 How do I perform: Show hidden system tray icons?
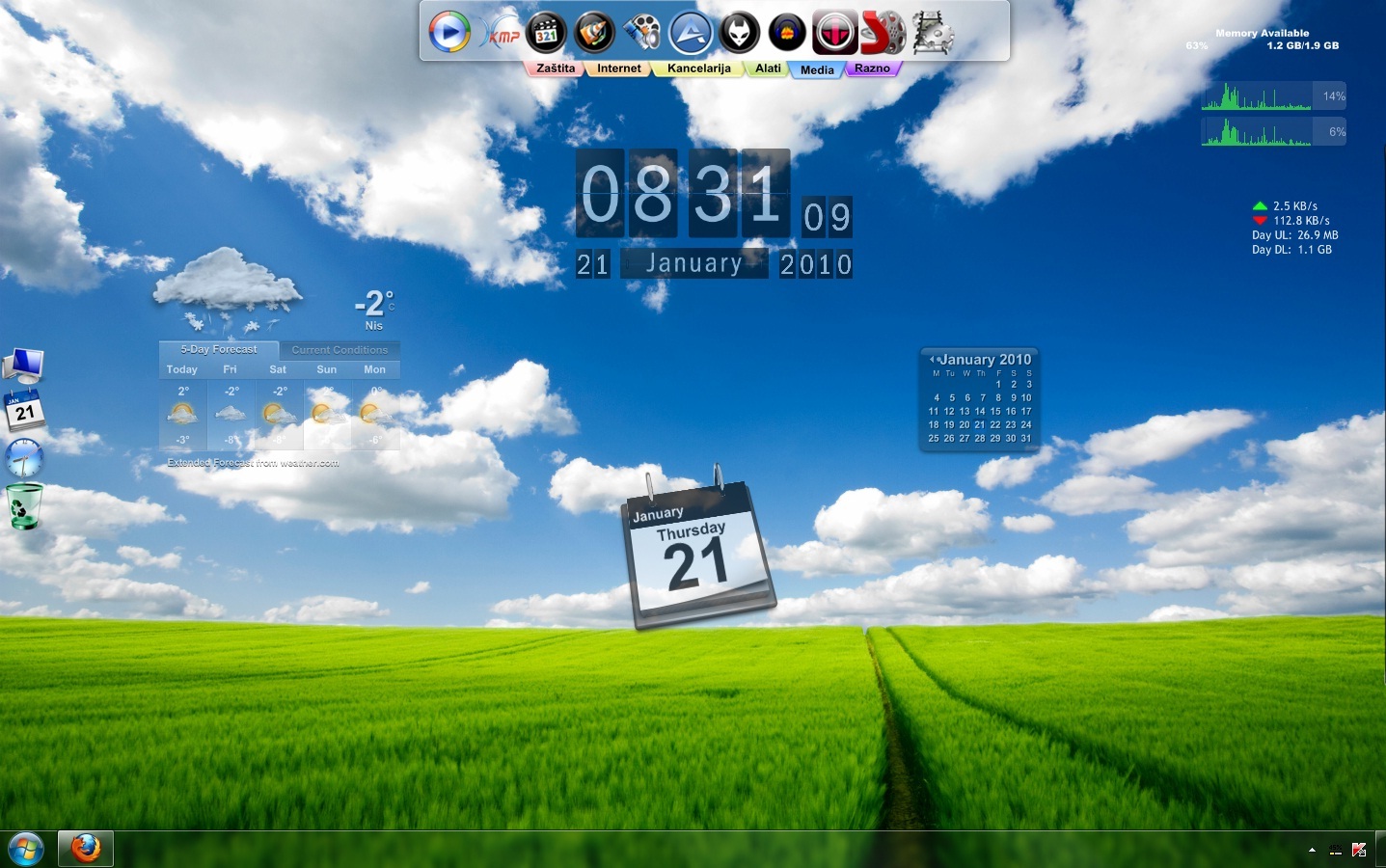pyautogui.click(x=1312, y=850)
